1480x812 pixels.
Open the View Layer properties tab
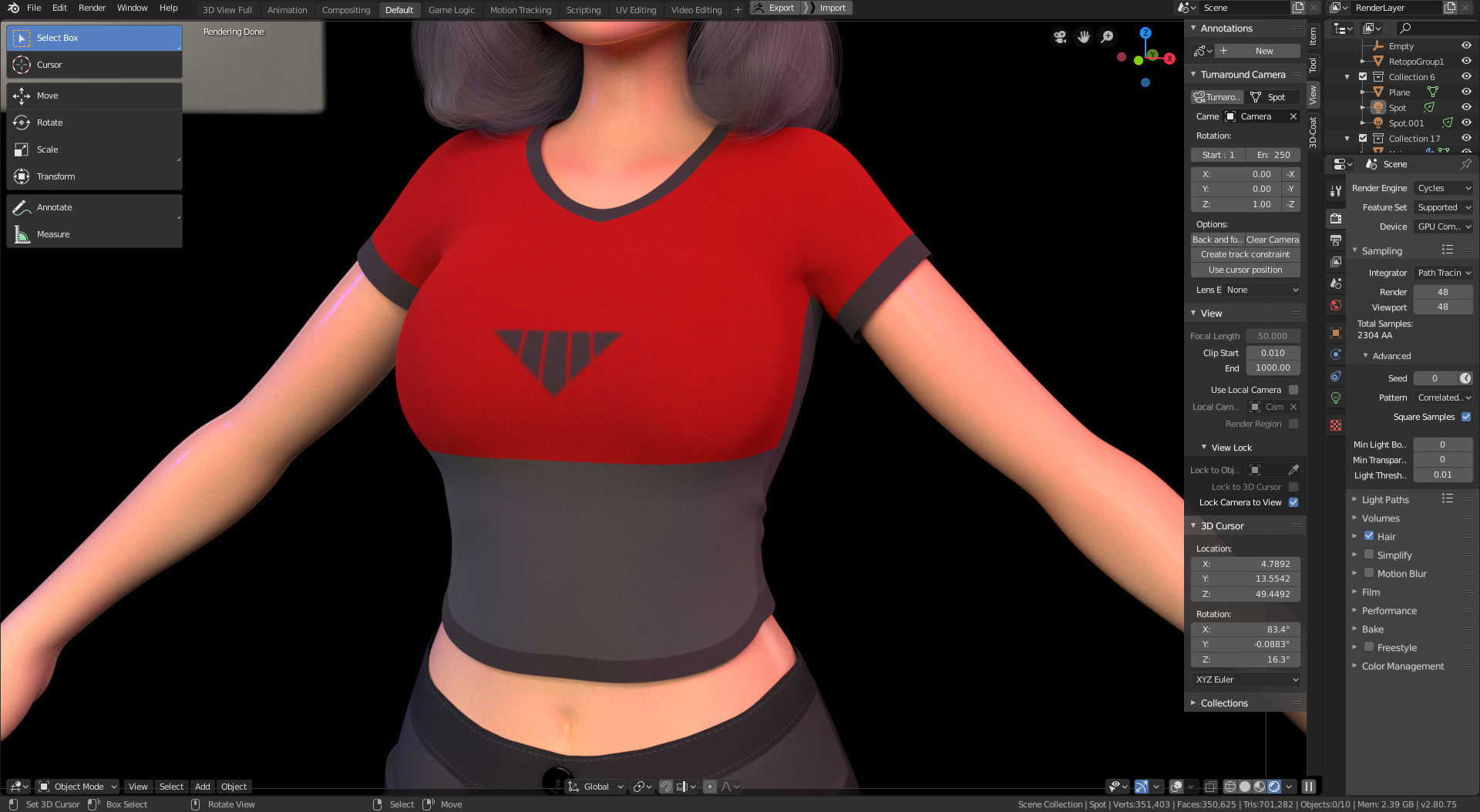tap(1336, 262)
